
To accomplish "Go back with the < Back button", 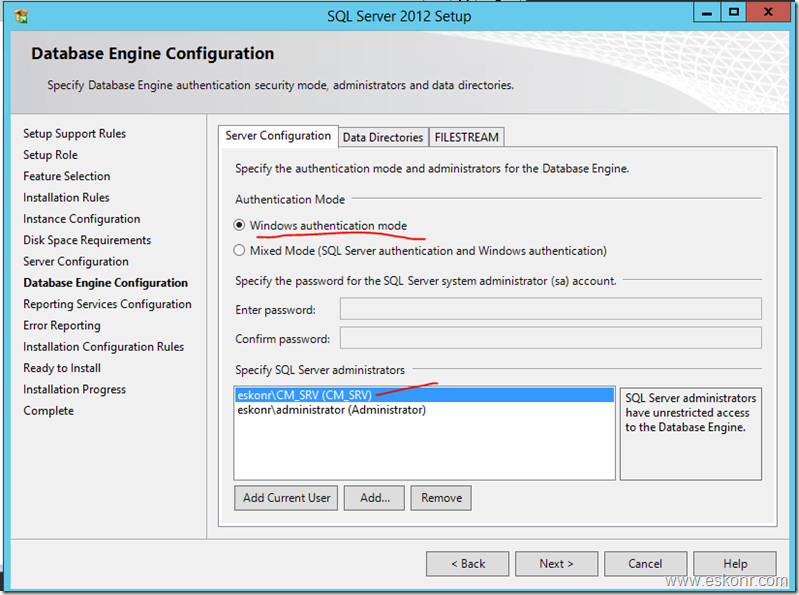I will (x=468, y=563).
